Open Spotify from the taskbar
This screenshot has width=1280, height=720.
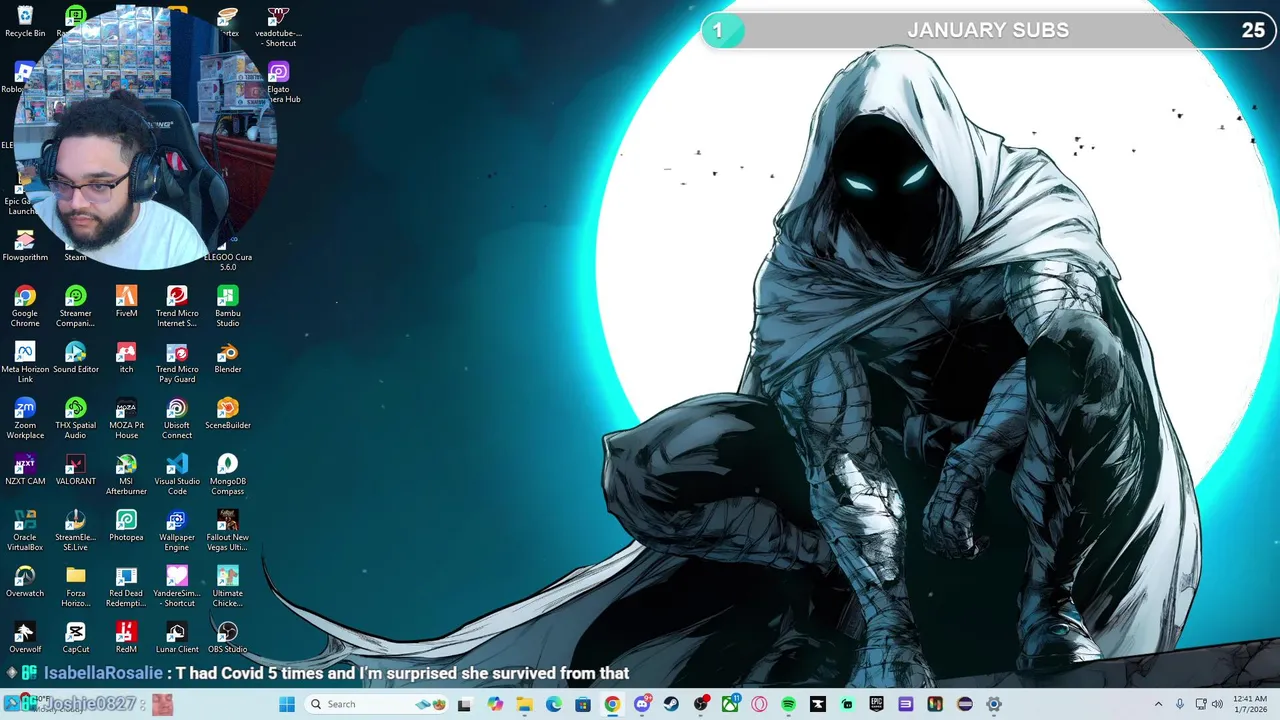pyautogui.click(x=788, y=704)
